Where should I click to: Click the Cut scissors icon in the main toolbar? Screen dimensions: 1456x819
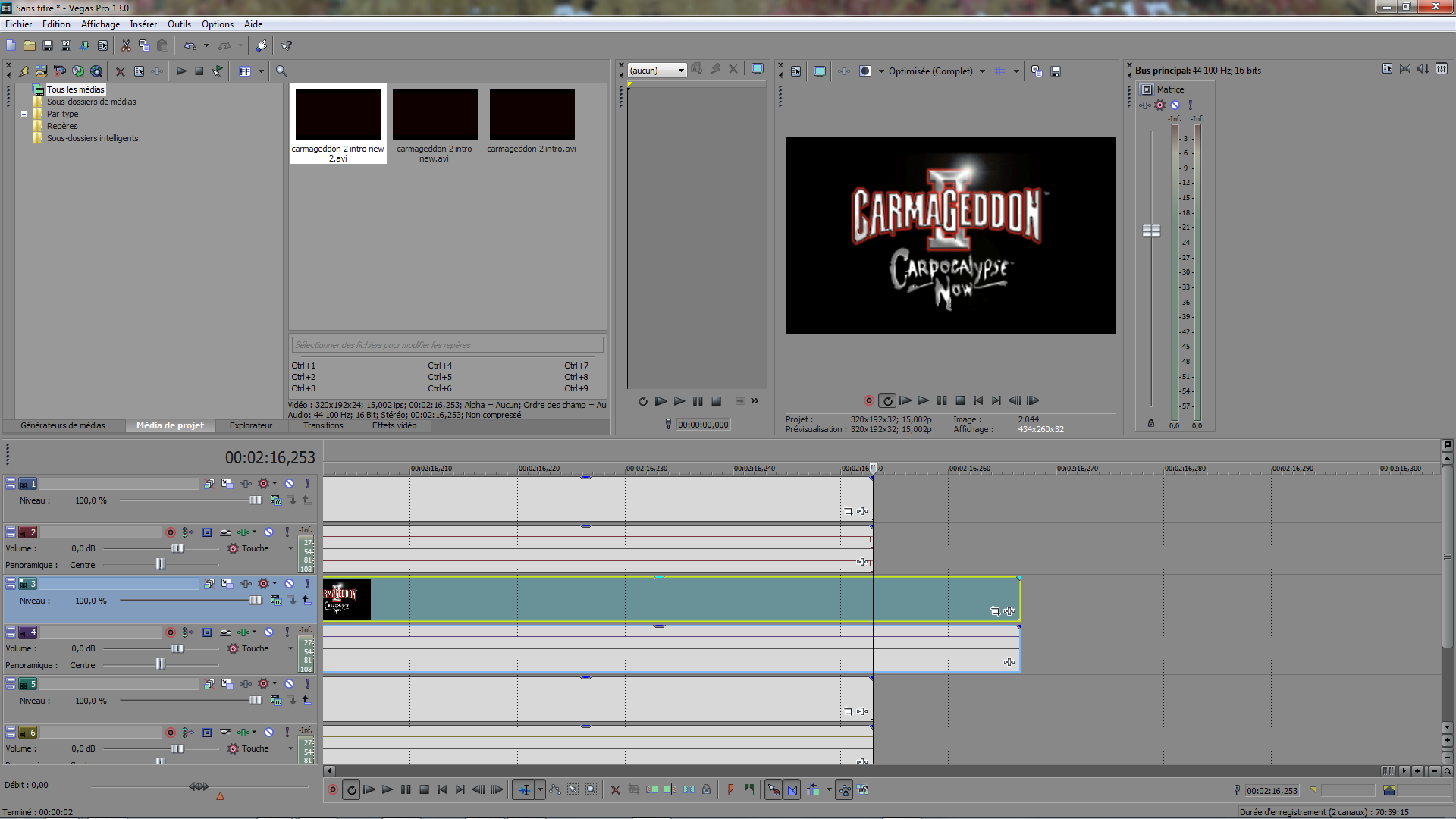tap(126, 46)
